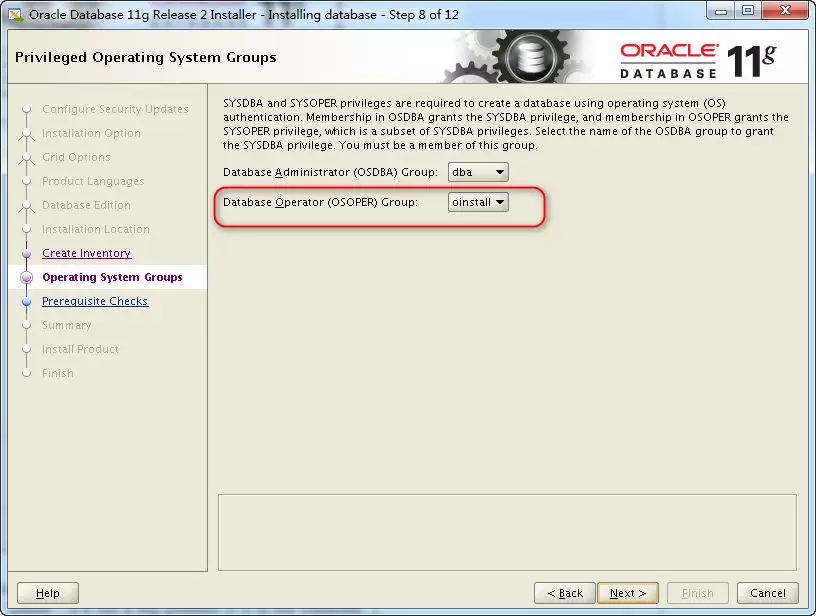Open Help for this installer step
The image size is (816, 616).
tap(48, 593)
